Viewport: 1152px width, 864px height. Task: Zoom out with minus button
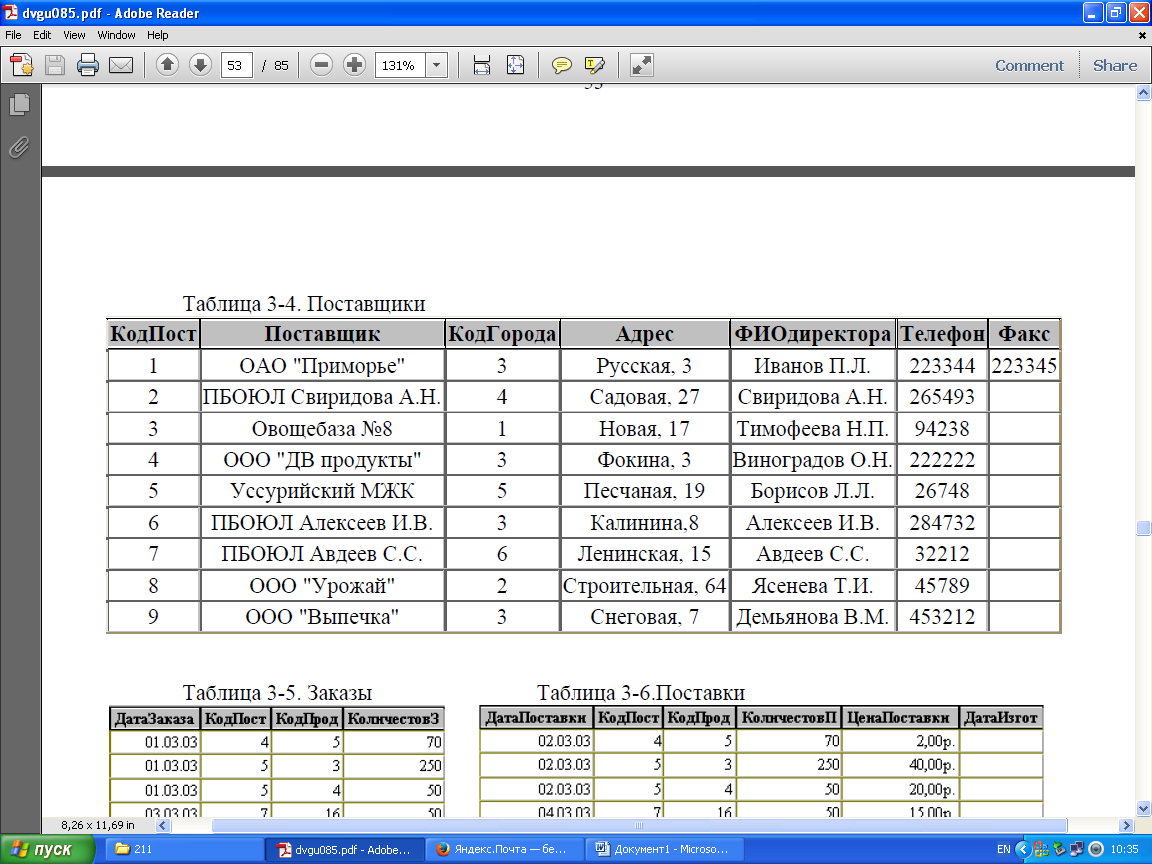click(x=321, y=65)
